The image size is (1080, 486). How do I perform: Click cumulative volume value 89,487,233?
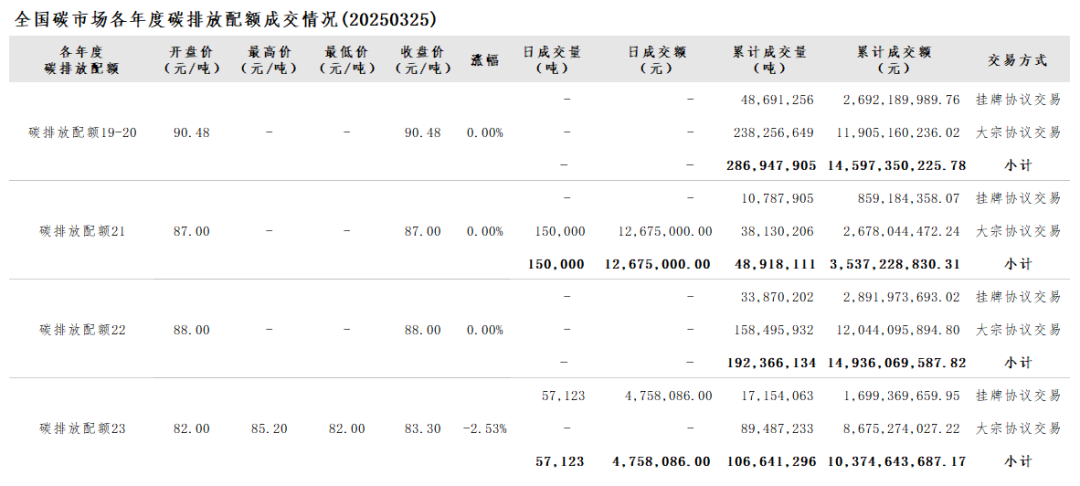[x=777, y=429]
